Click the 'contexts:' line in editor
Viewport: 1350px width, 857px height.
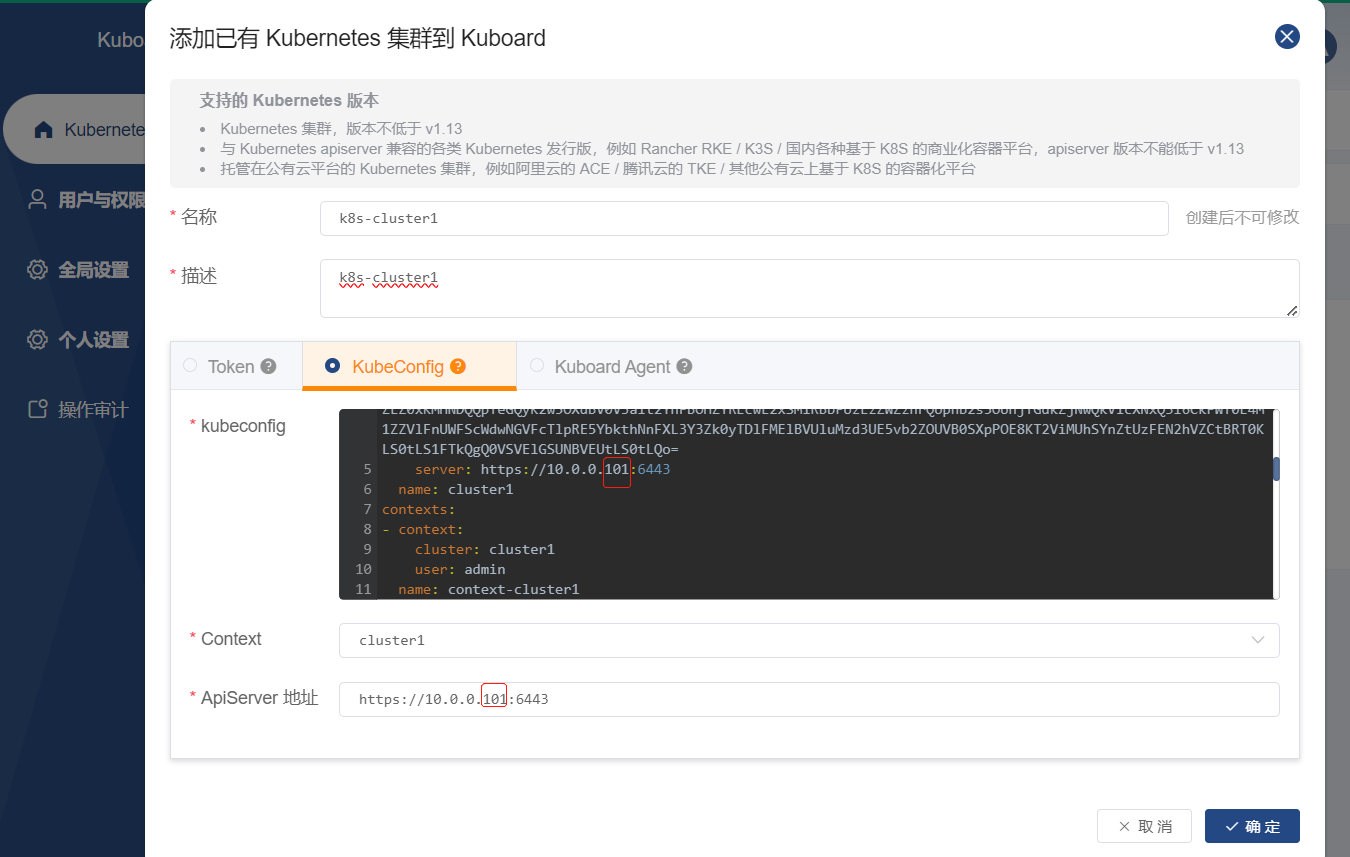point(418,509)
